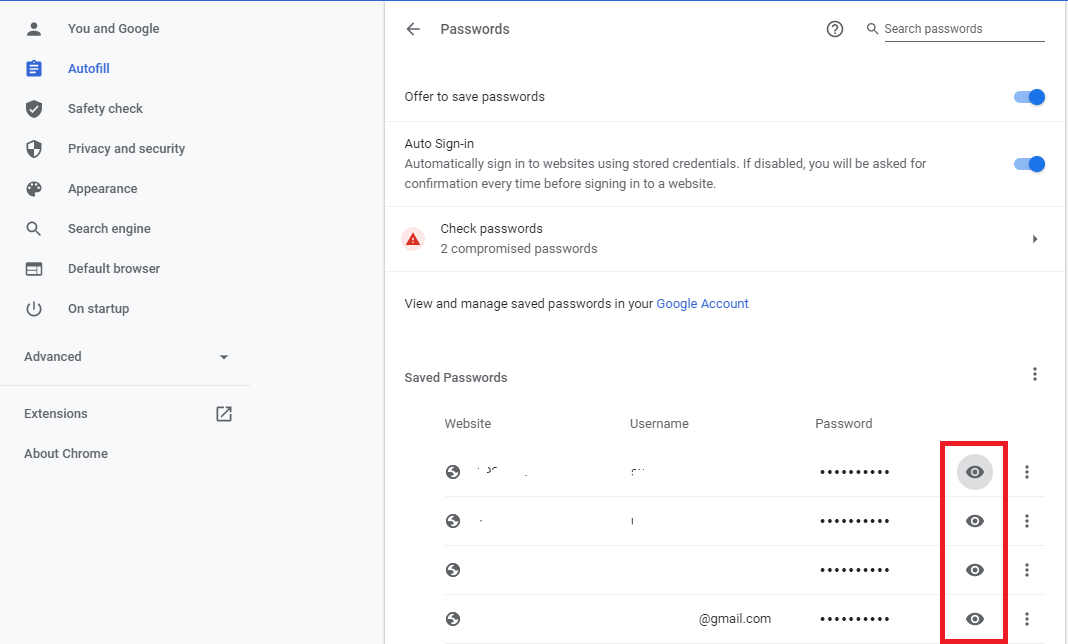Disable the Auto Sign-in switch

(1029, 164)
